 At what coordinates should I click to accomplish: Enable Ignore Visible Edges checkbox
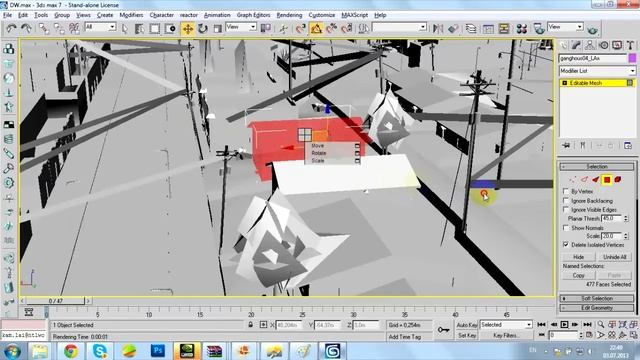(x=566, y=209)
